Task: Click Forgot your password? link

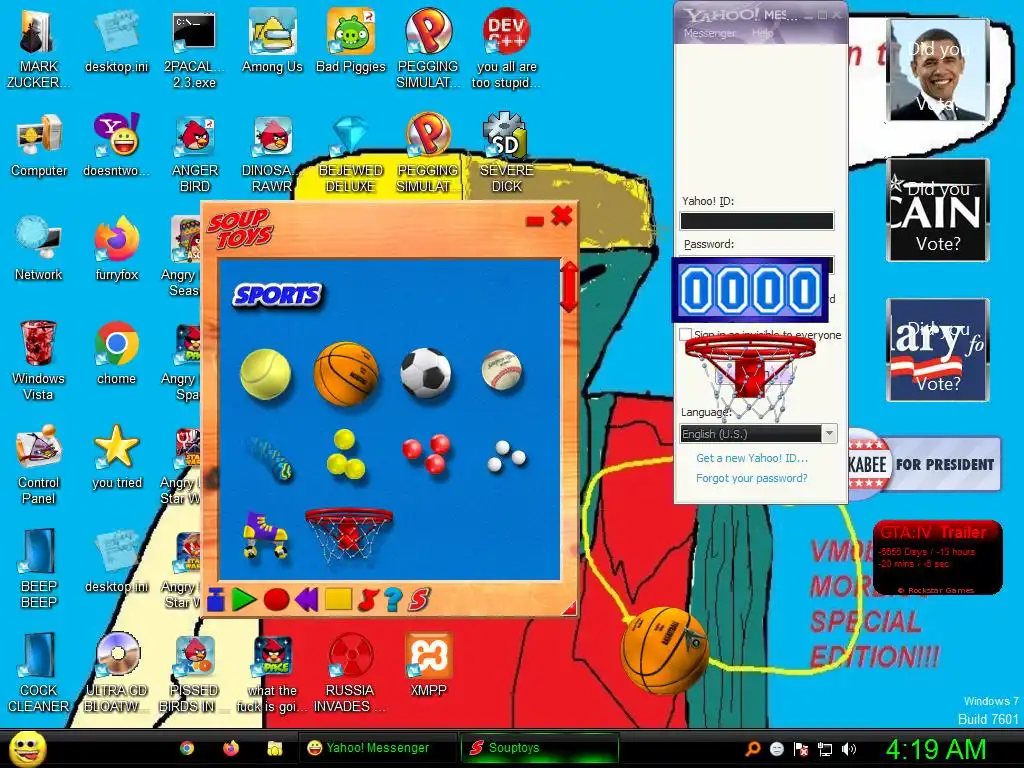Action: (x=752, y=478)
